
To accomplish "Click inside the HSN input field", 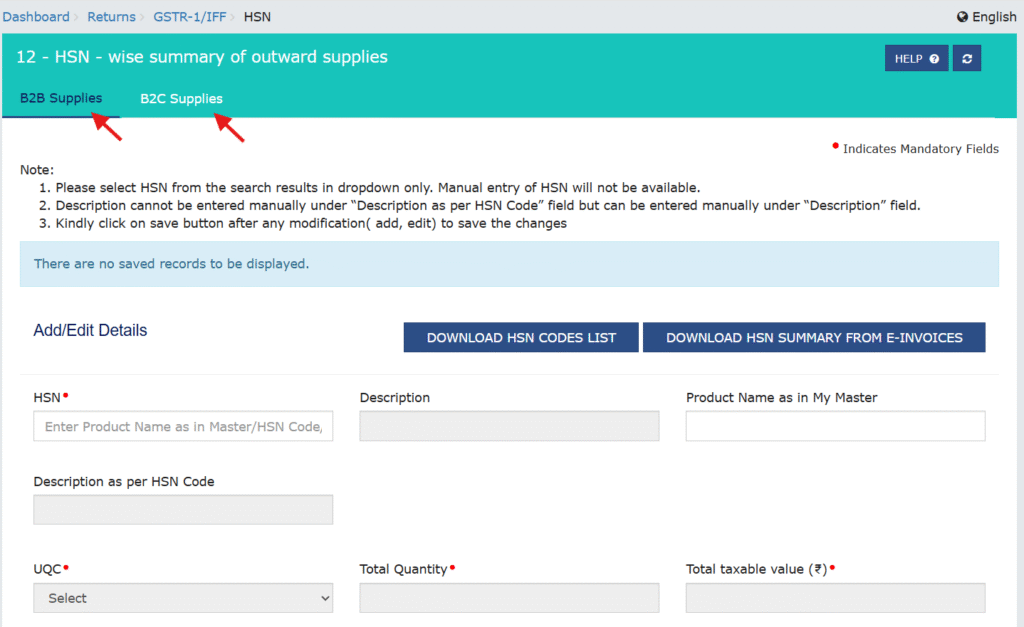I will 183,426.
